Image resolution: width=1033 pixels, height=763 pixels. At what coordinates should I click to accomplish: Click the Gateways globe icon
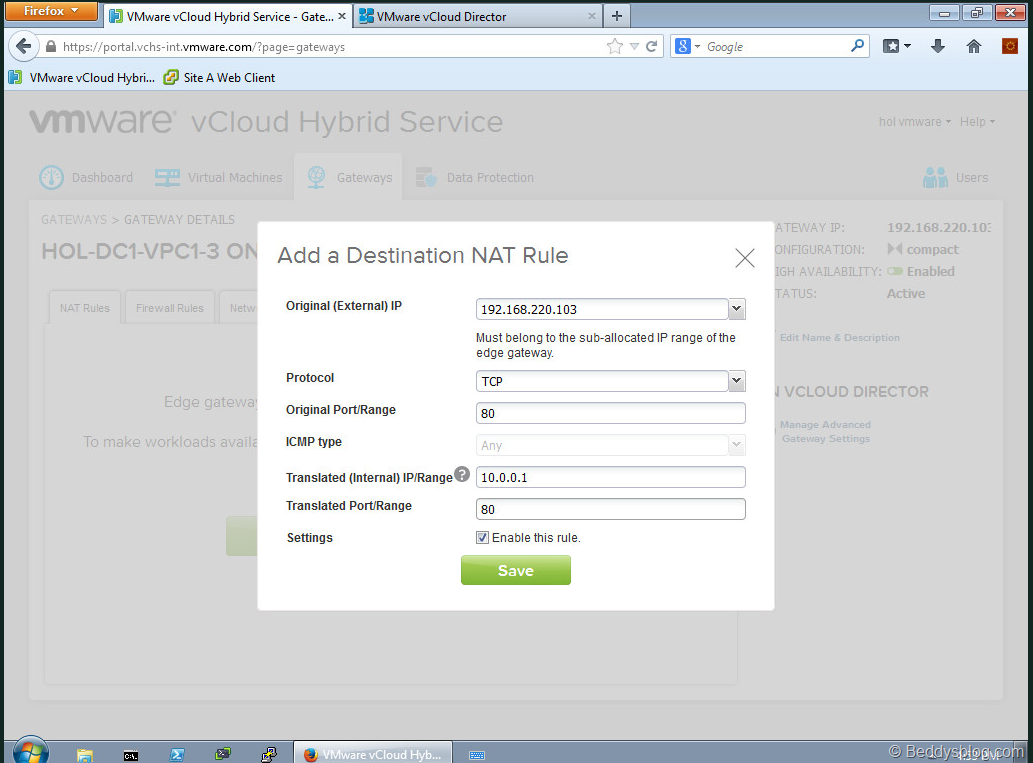pos(316,177)
